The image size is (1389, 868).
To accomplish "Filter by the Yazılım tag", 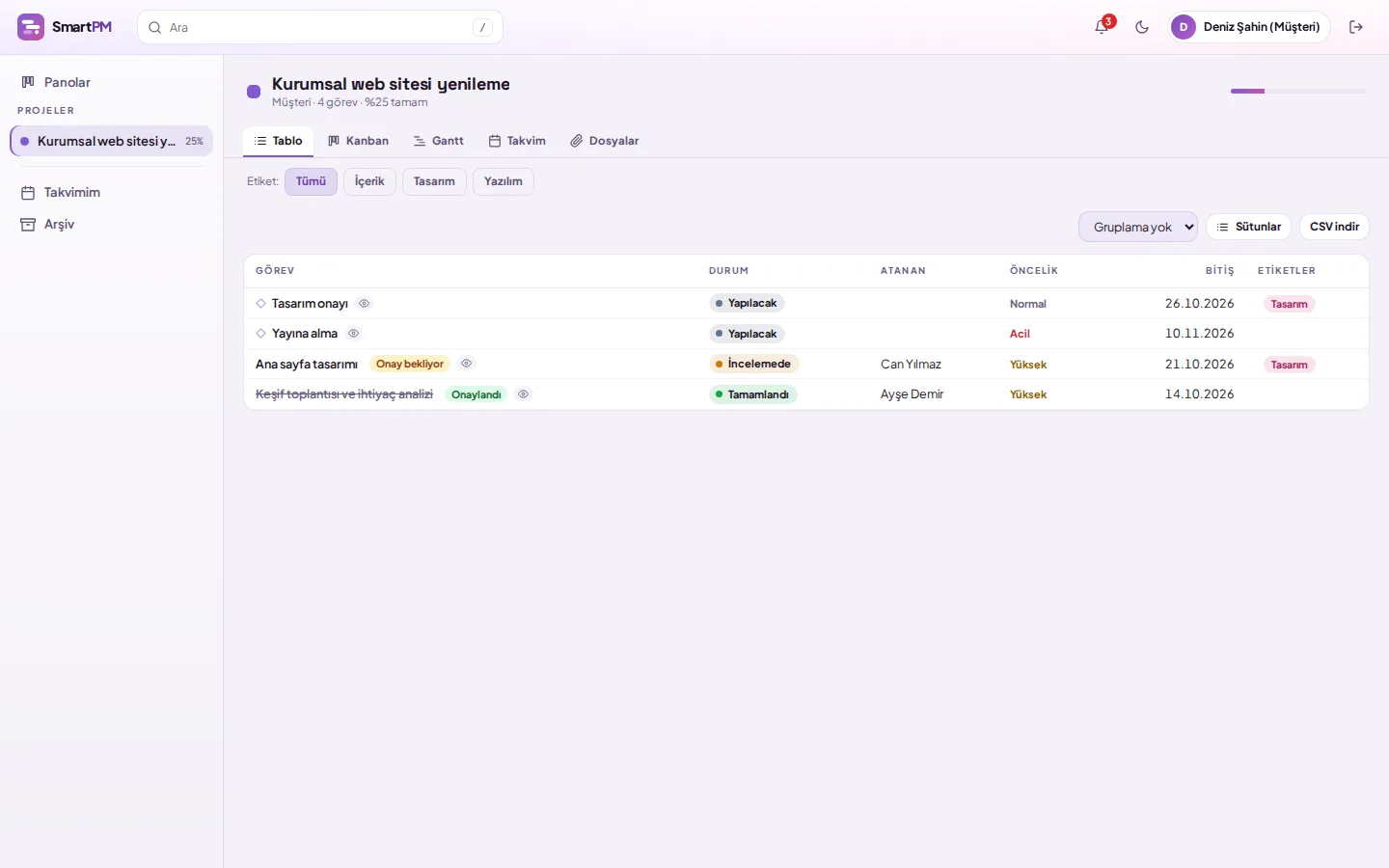I will click(x=504, y=181).
